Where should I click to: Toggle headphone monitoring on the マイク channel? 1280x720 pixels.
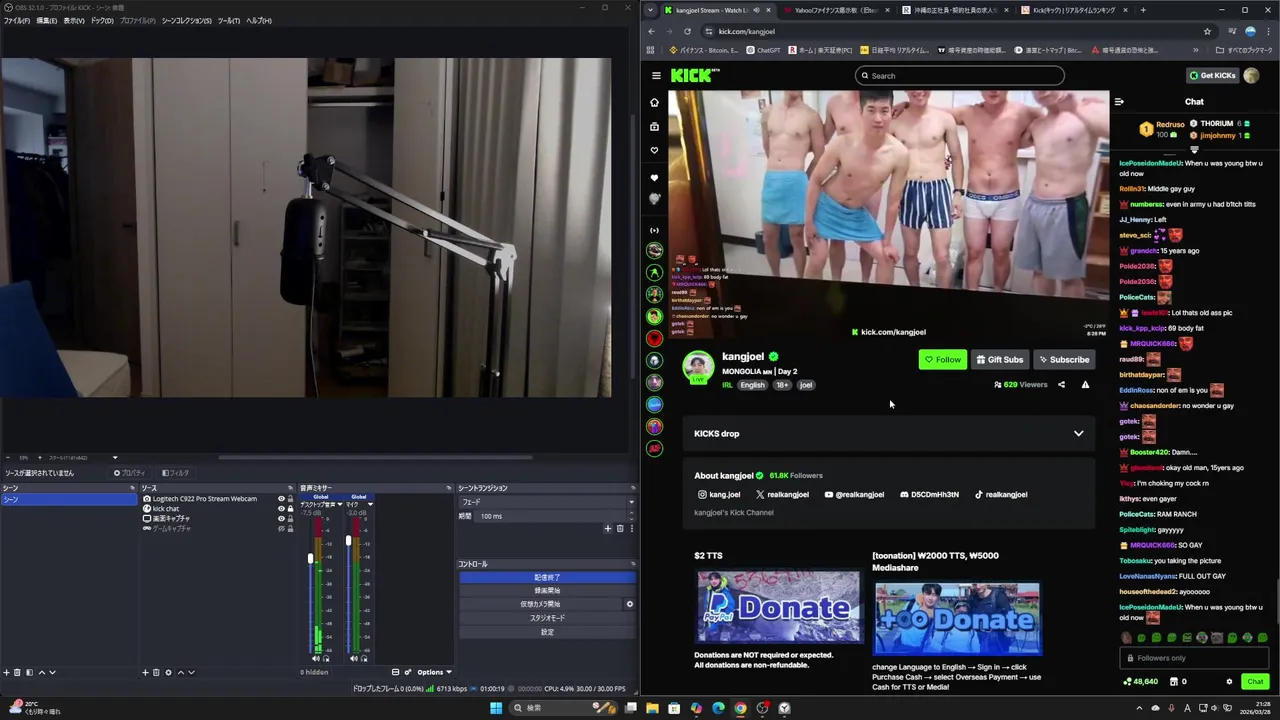pos(364,658)
